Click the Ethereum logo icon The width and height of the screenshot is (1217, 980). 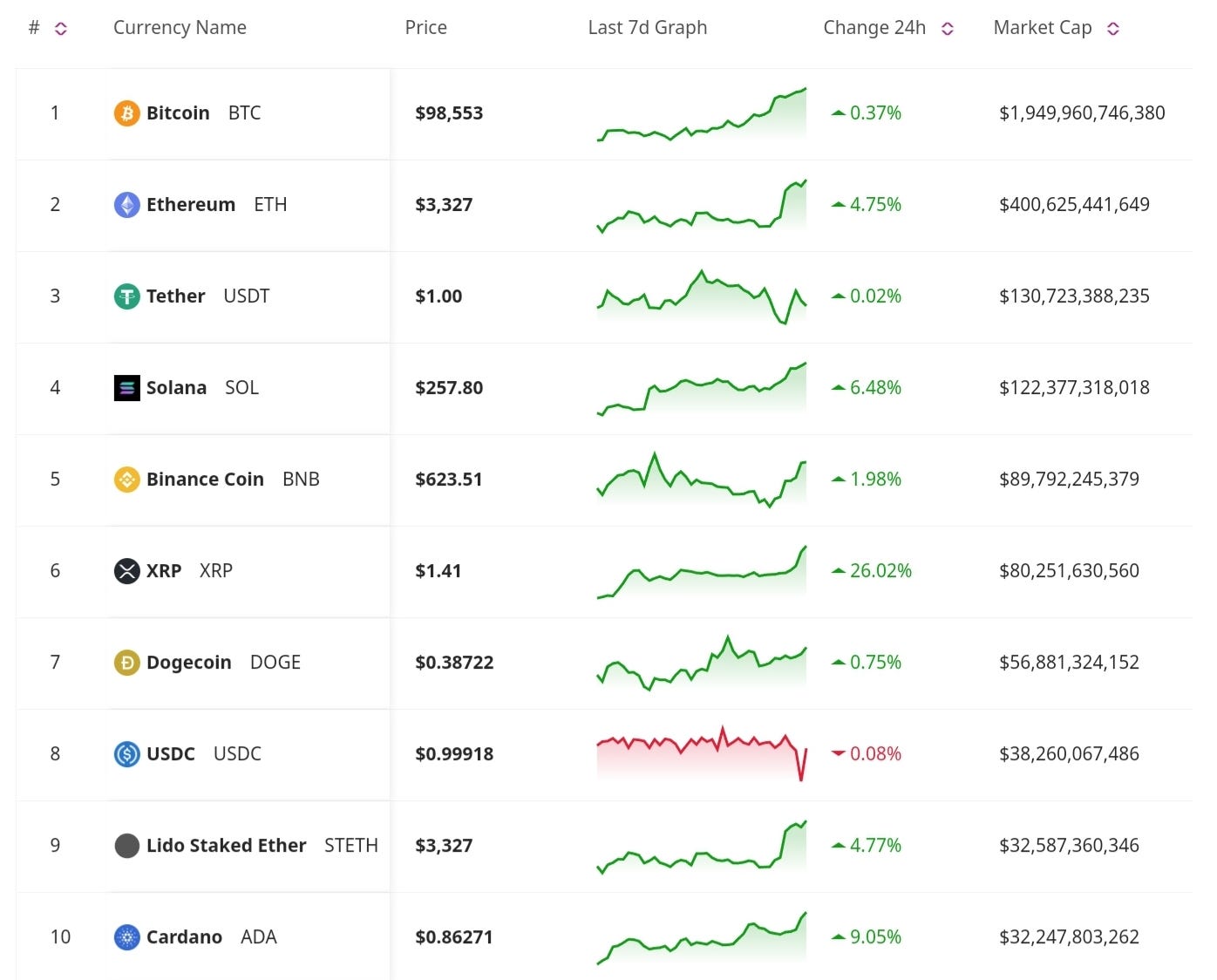point(127,205)
